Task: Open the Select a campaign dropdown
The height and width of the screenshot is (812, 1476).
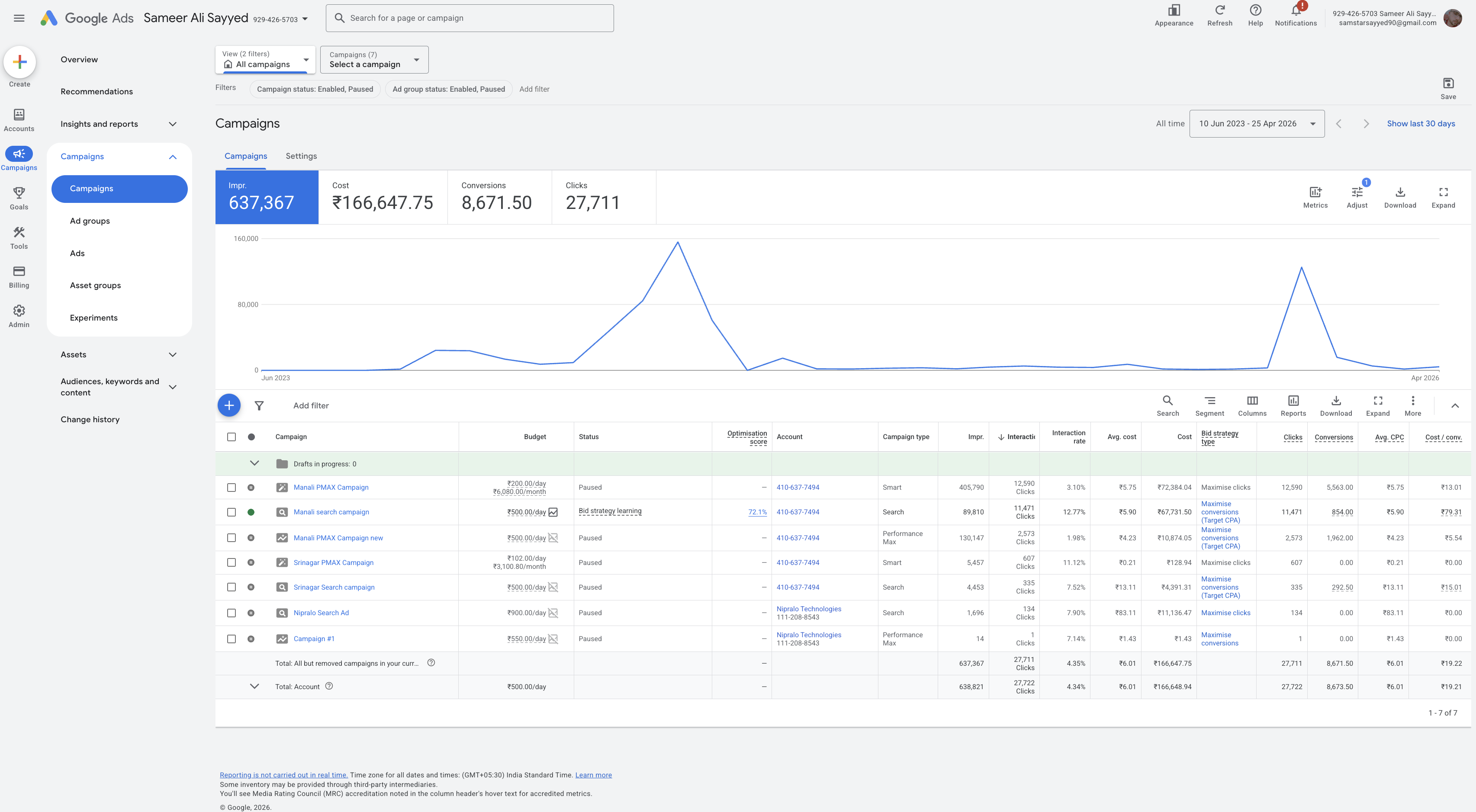Action: point(374,60)
